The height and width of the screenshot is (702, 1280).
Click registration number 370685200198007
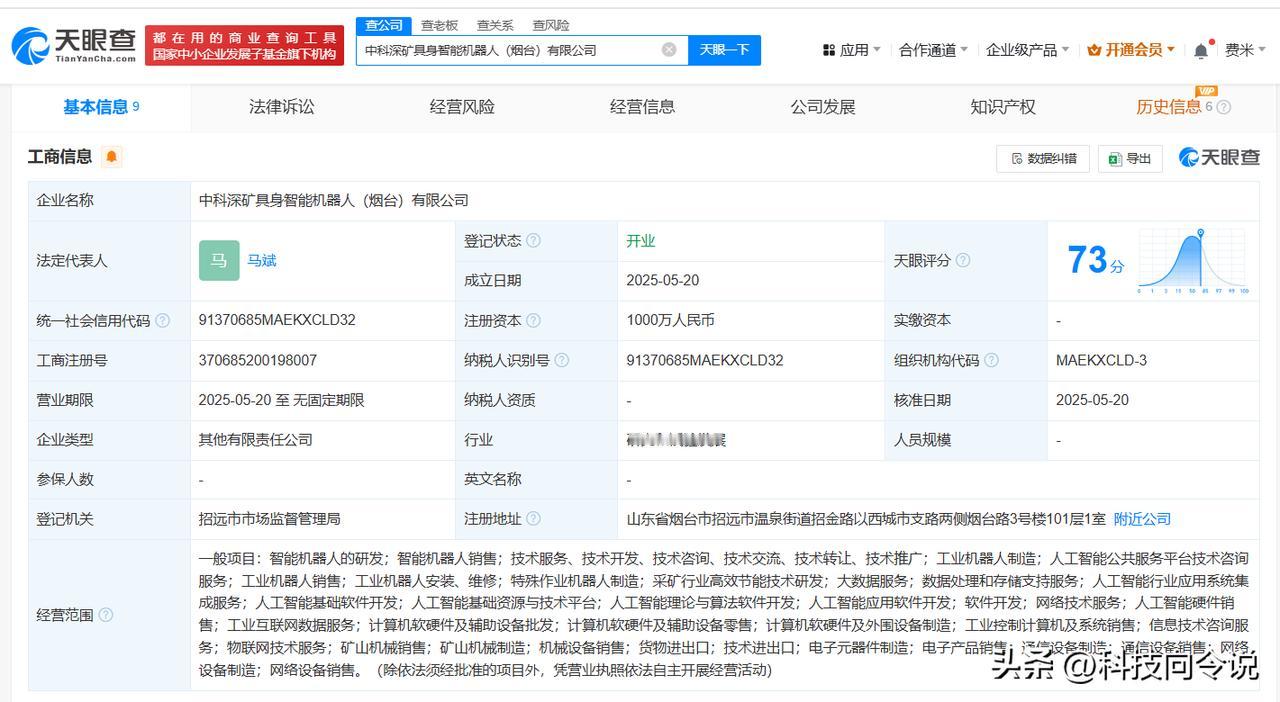pyautogui.click(x=258, y=360)
